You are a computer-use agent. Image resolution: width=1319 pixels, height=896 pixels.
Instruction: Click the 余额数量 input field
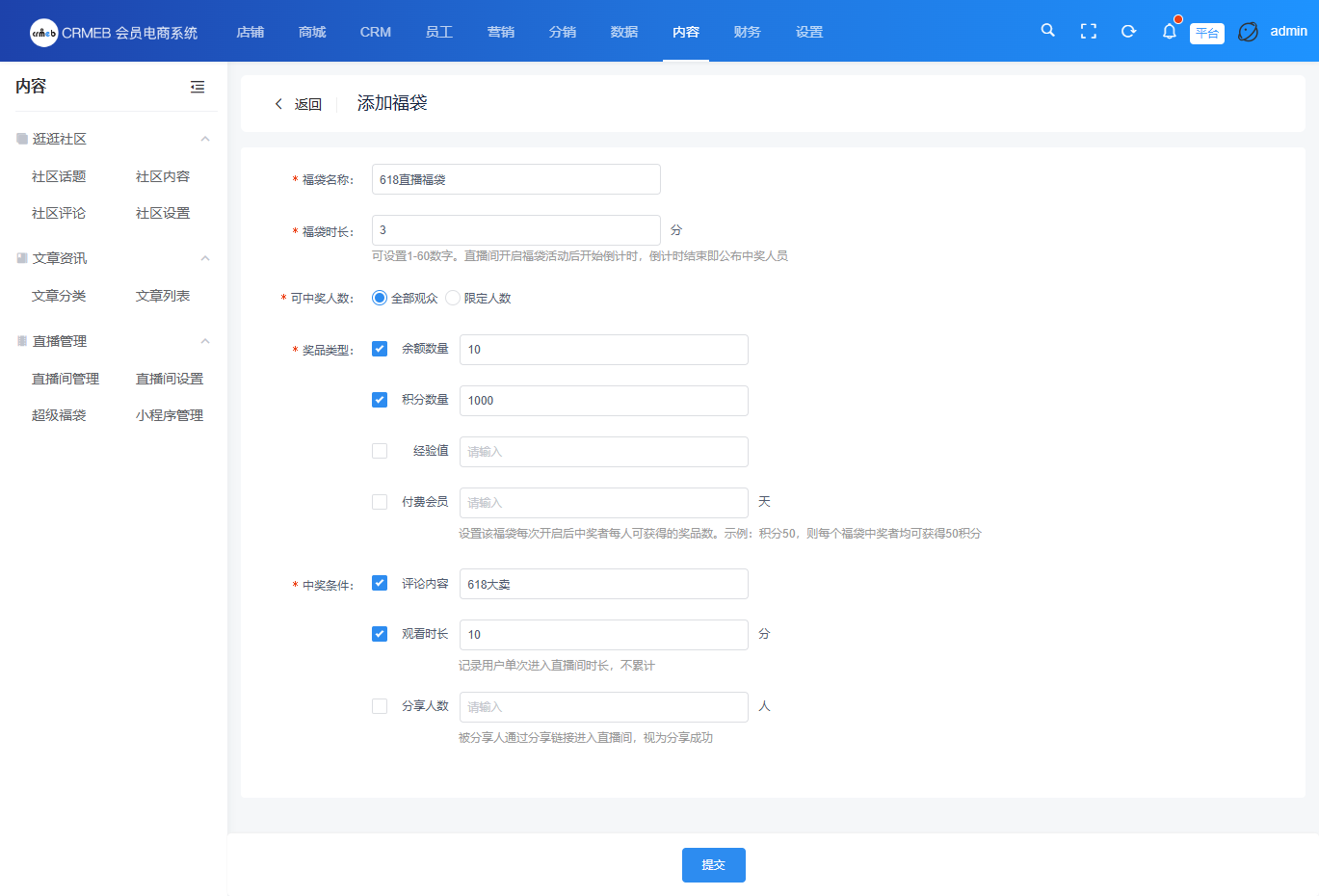click(604, 350)
